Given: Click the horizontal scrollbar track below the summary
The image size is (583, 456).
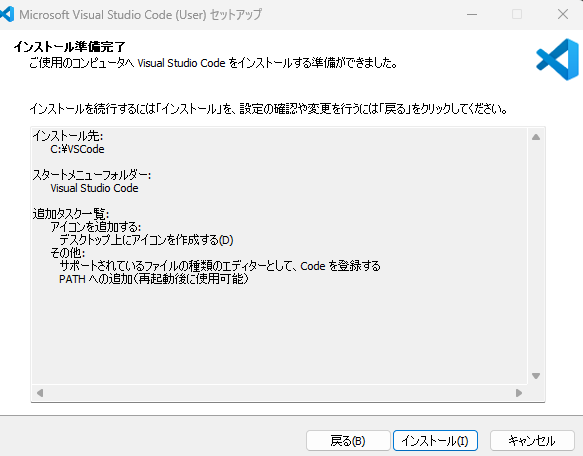Looking at the screenshot, I should point(279,393).
